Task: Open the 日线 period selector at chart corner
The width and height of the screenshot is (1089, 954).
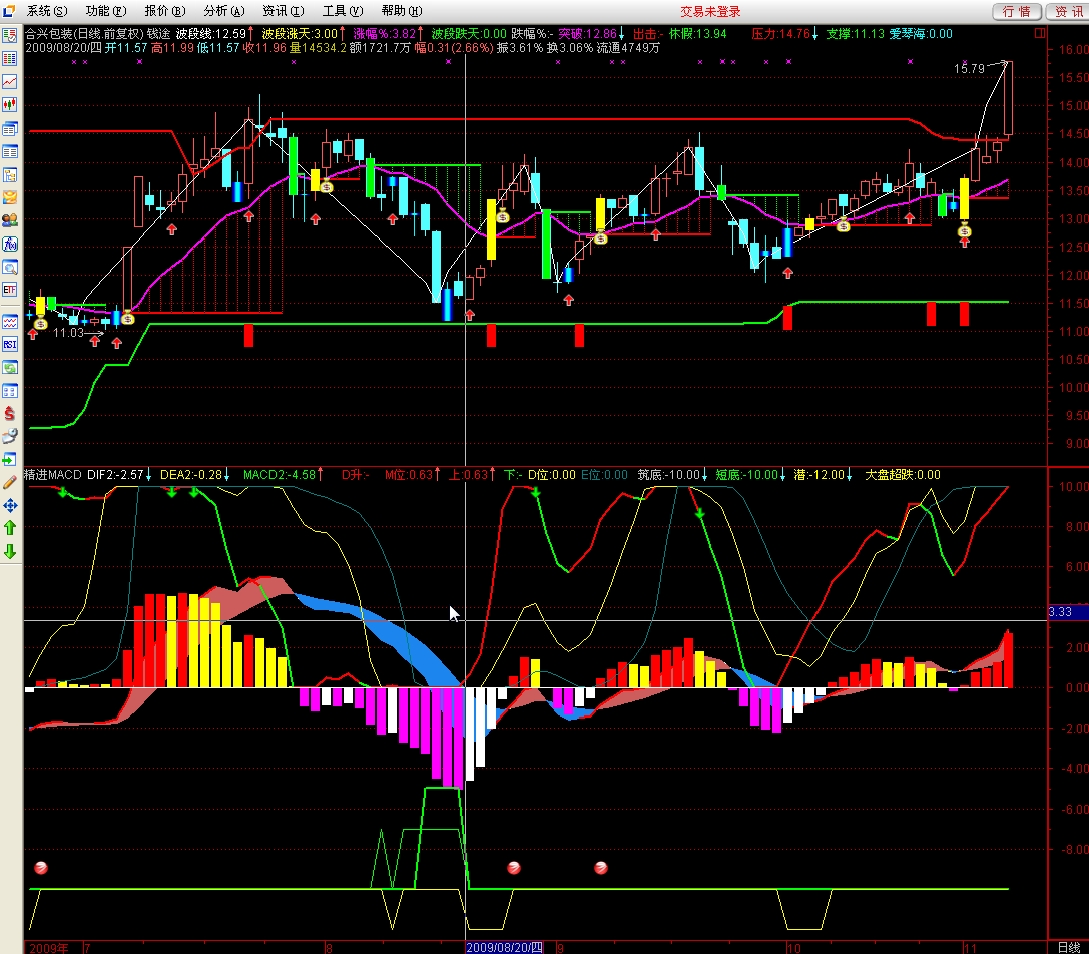Action: click(1068, 946)
